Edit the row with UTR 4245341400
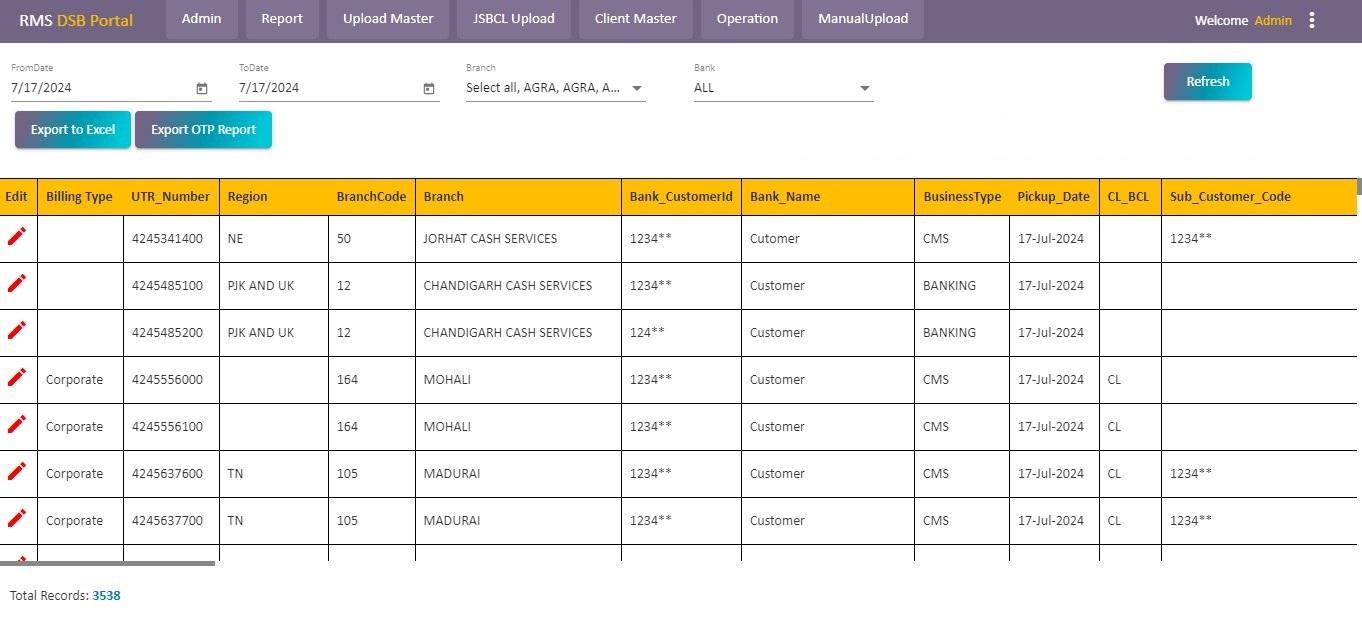1362x625 pixels. 17,237
